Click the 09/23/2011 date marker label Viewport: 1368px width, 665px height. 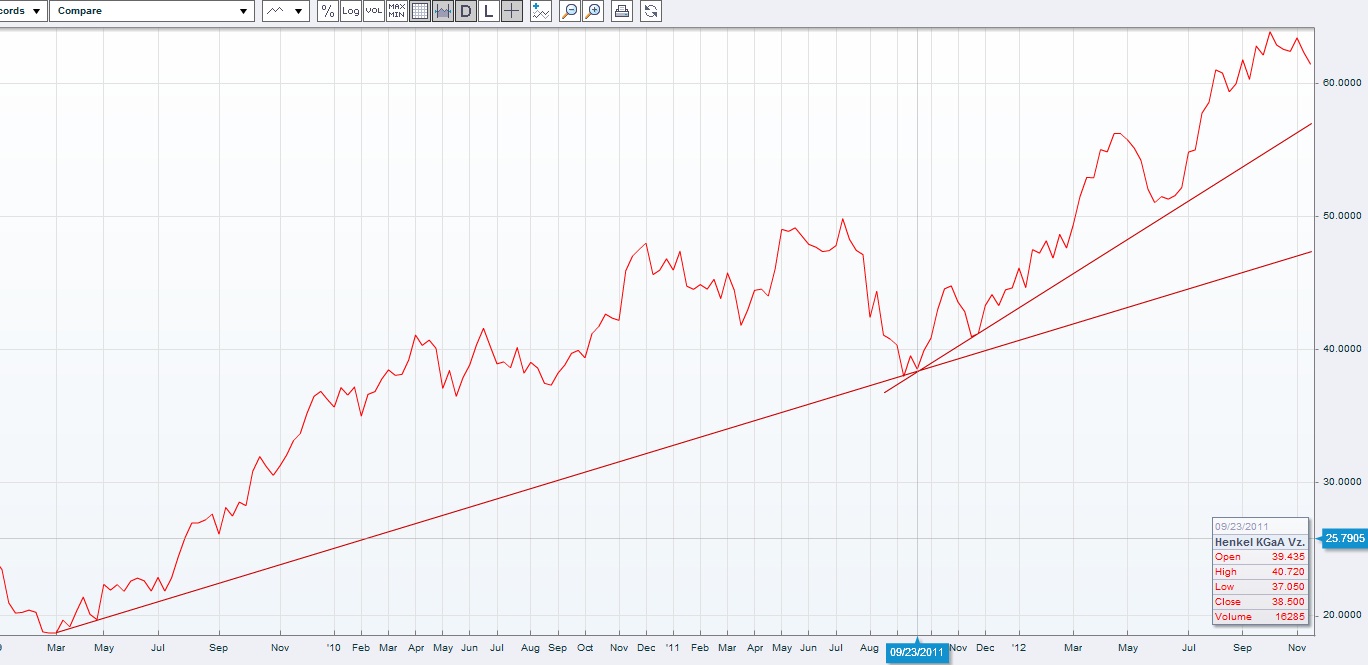pyautogui.click(x=918, y=652)
